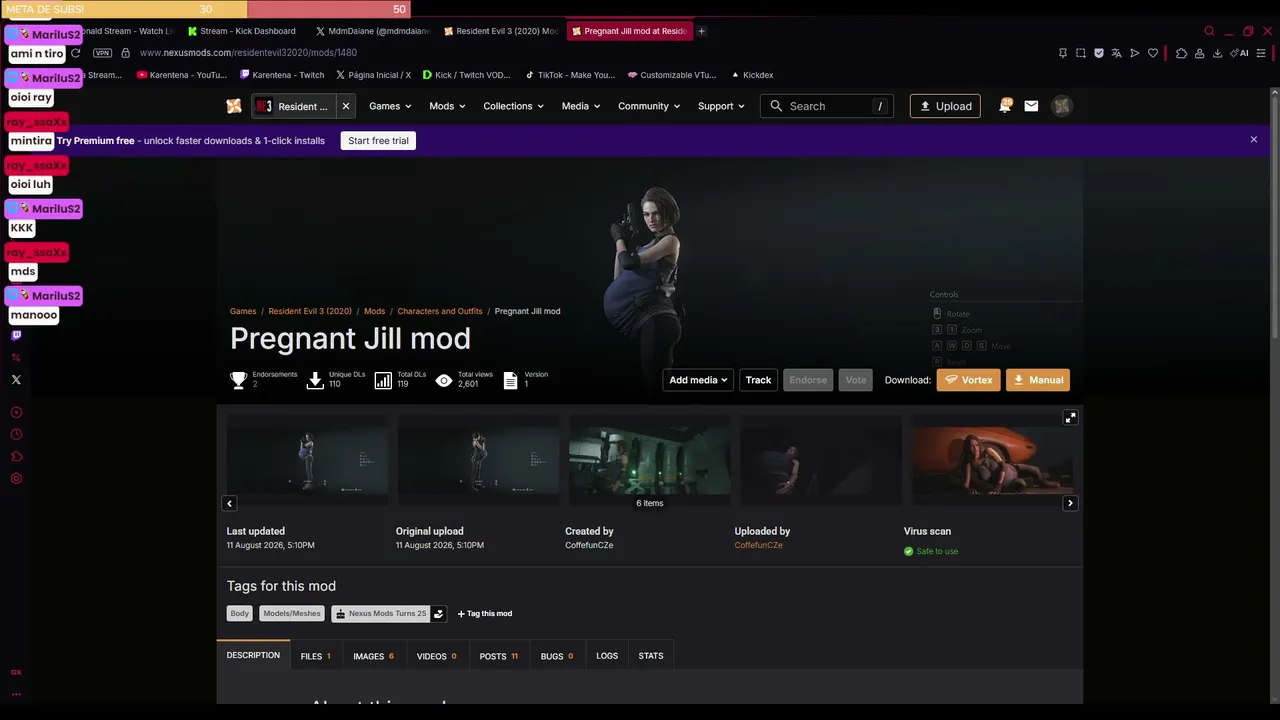Switch to the Stats tab
This screenshot has height=720, width=1280.
[651, 656]
